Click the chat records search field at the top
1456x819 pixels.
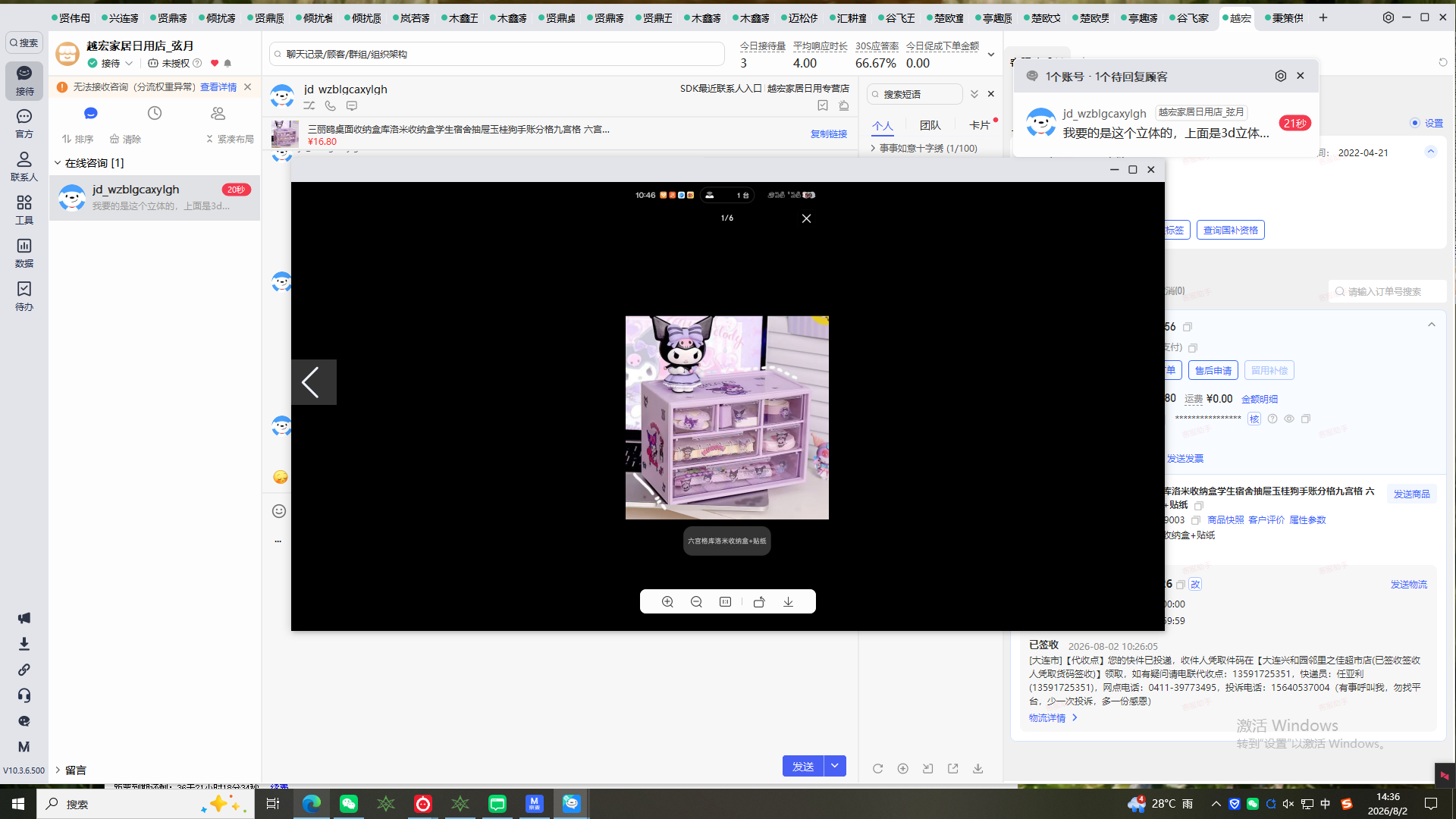[497, 55]
